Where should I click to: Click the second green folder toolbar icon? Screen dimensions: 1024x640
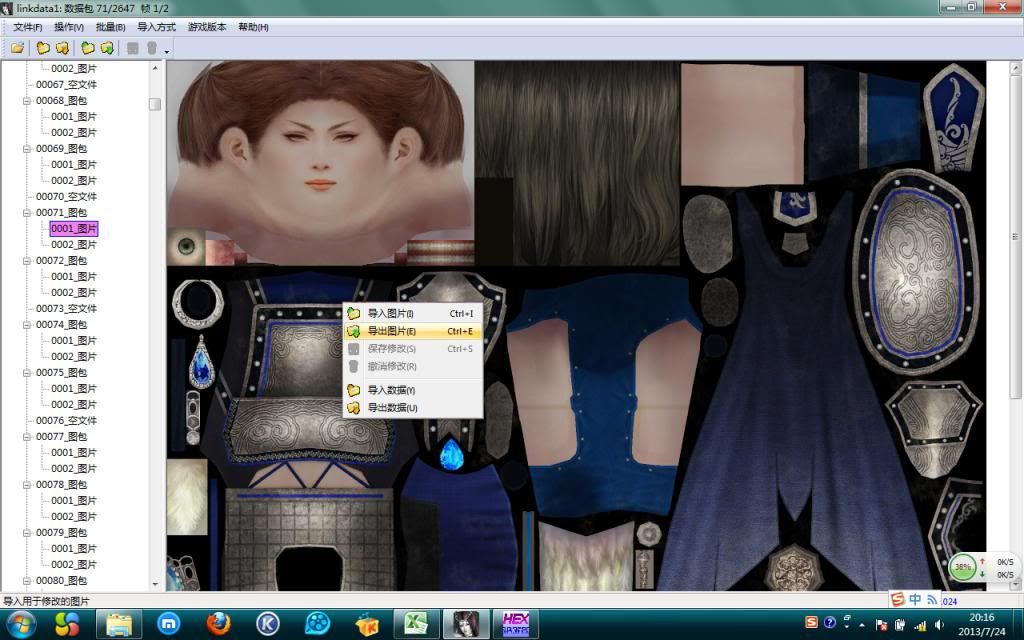pyautogui.click(x=107, y=48)
